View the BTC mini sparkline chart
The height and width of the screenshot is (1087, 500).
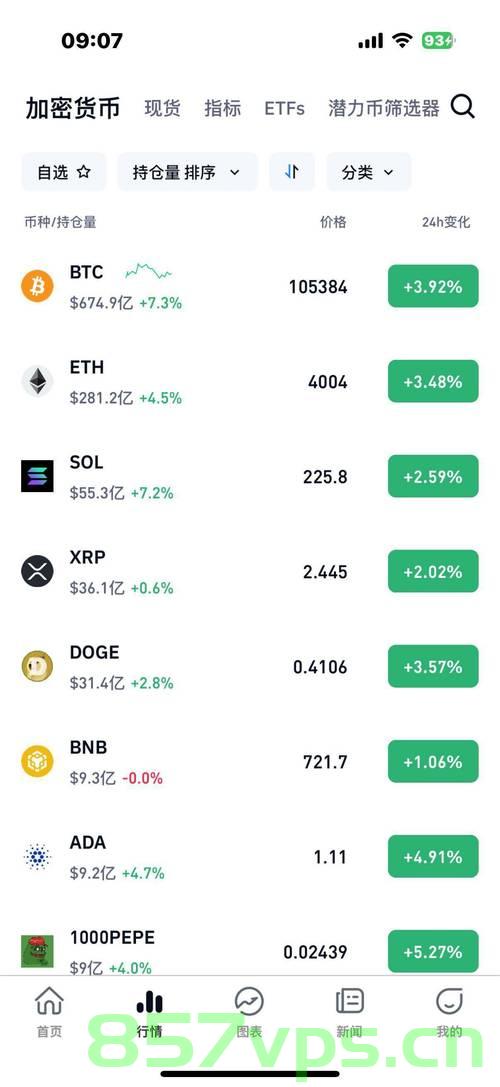coord(148,271)
